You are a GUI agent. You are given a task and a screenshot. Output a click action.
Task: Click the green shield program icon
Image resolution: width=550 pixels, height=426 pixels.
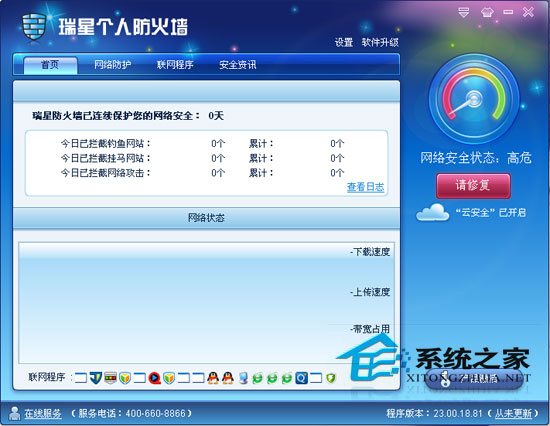[x=330, y=378]
